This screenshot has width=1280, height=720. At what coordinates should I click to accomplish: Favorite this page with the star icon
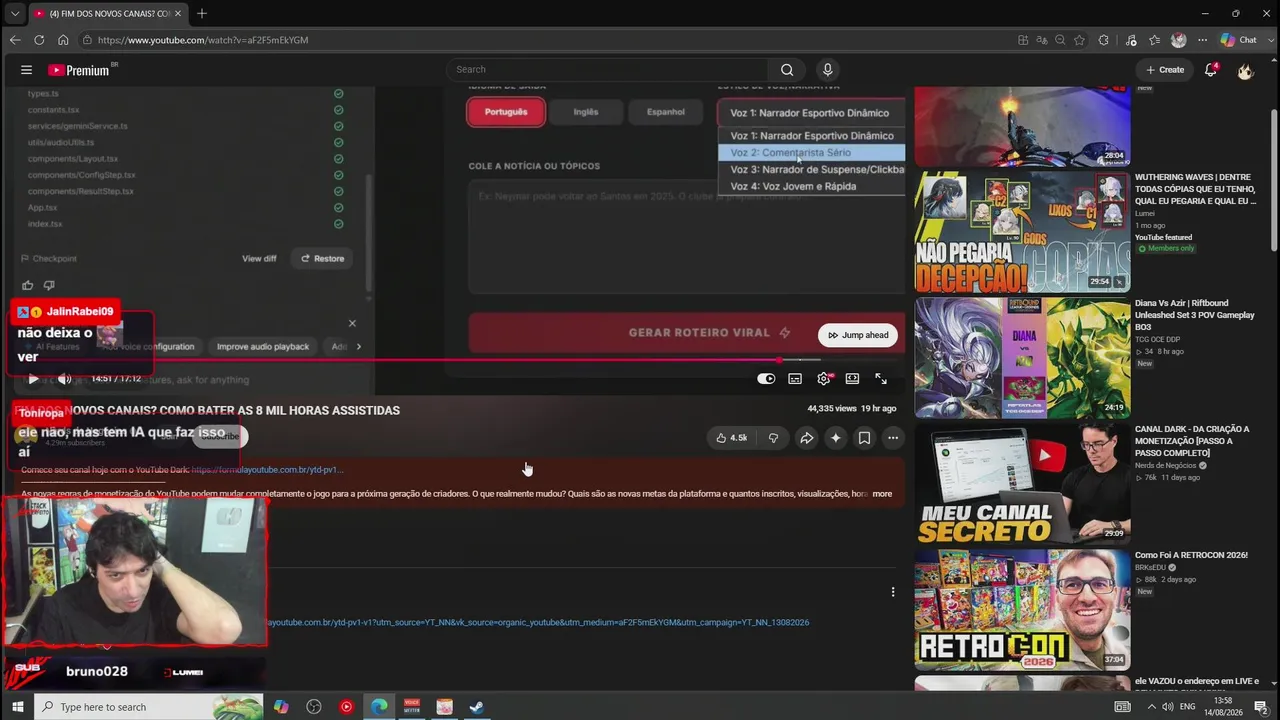(x=1080, y=40)
